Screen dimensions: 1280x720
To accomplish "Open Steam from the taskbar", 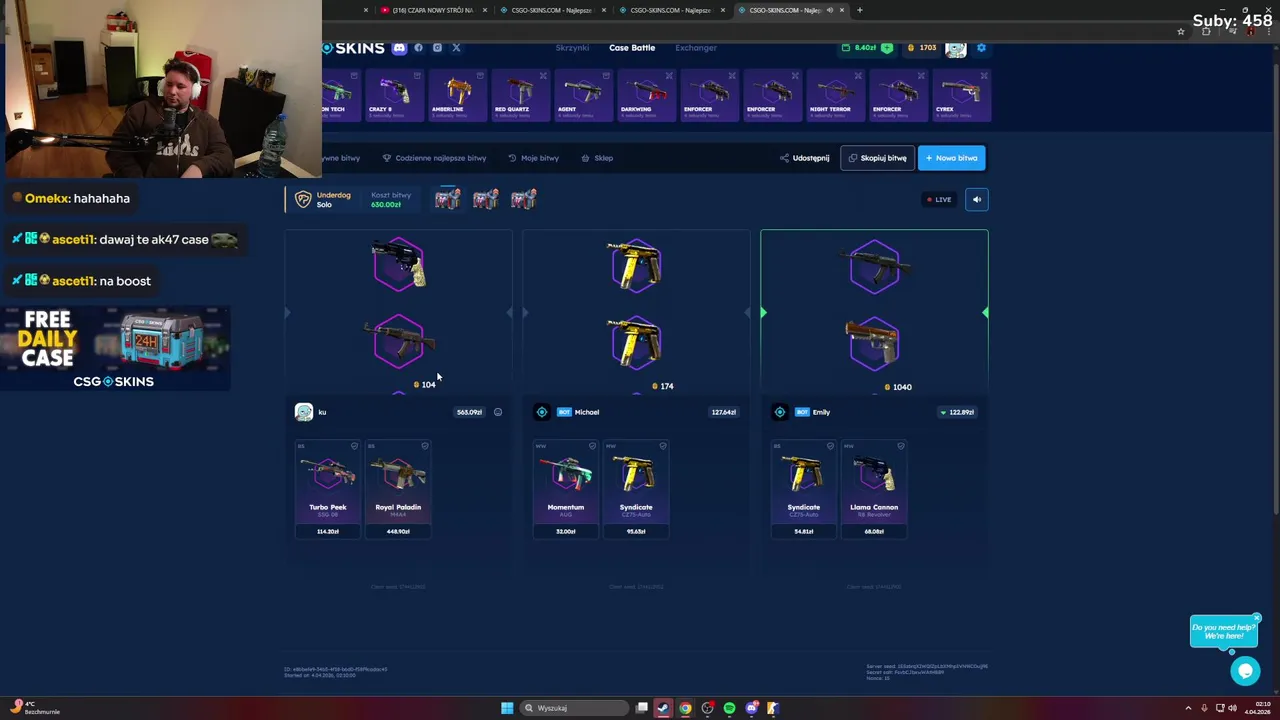I will (663, 708).
